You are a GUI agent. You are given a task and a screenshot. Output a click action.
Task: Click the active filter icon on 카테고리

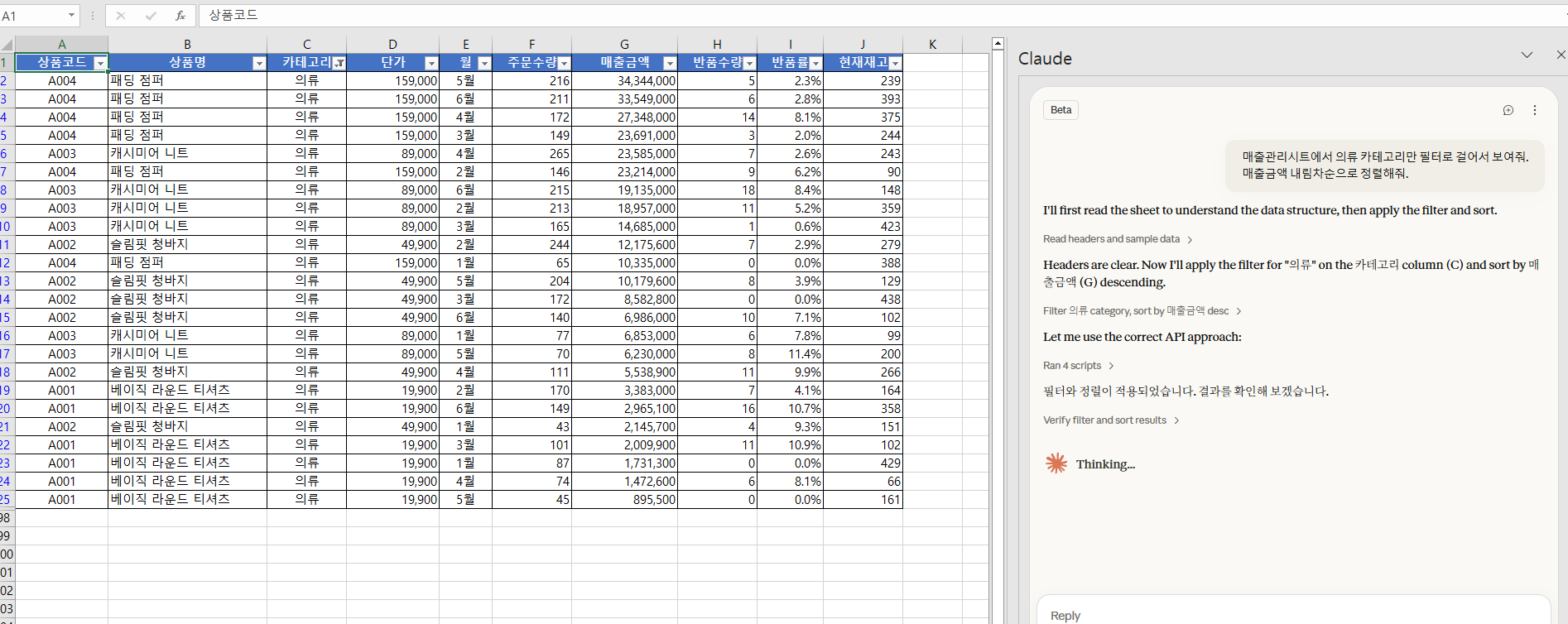click(x=339, y=63)
